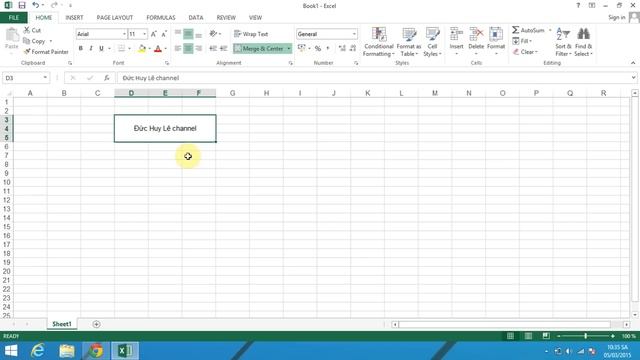
Task: Select the Sheet1 tab
Action: coord(62,324)
